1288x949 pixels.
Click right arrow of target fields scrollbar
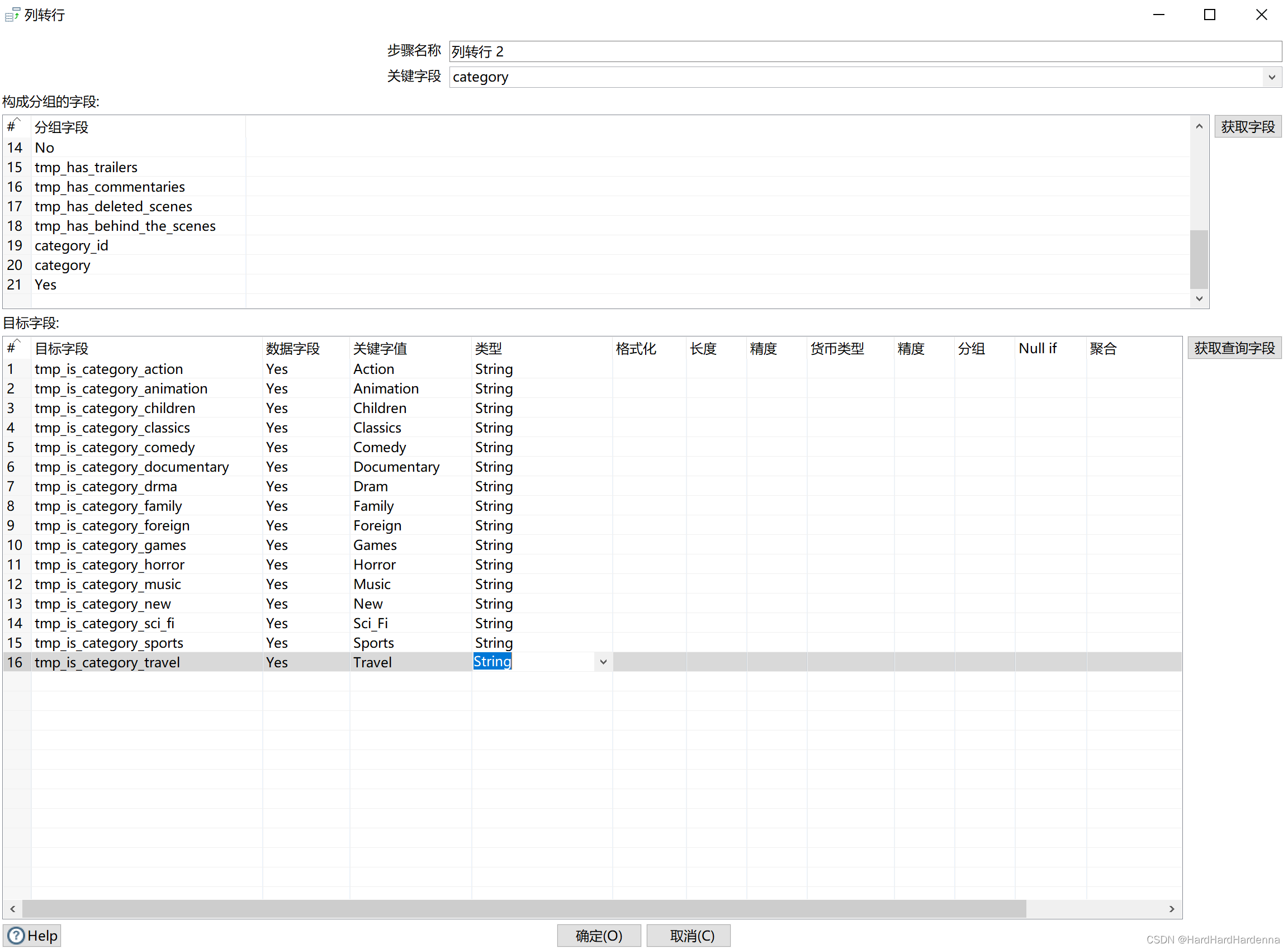pyautogui.click(x=1172, y=909)
